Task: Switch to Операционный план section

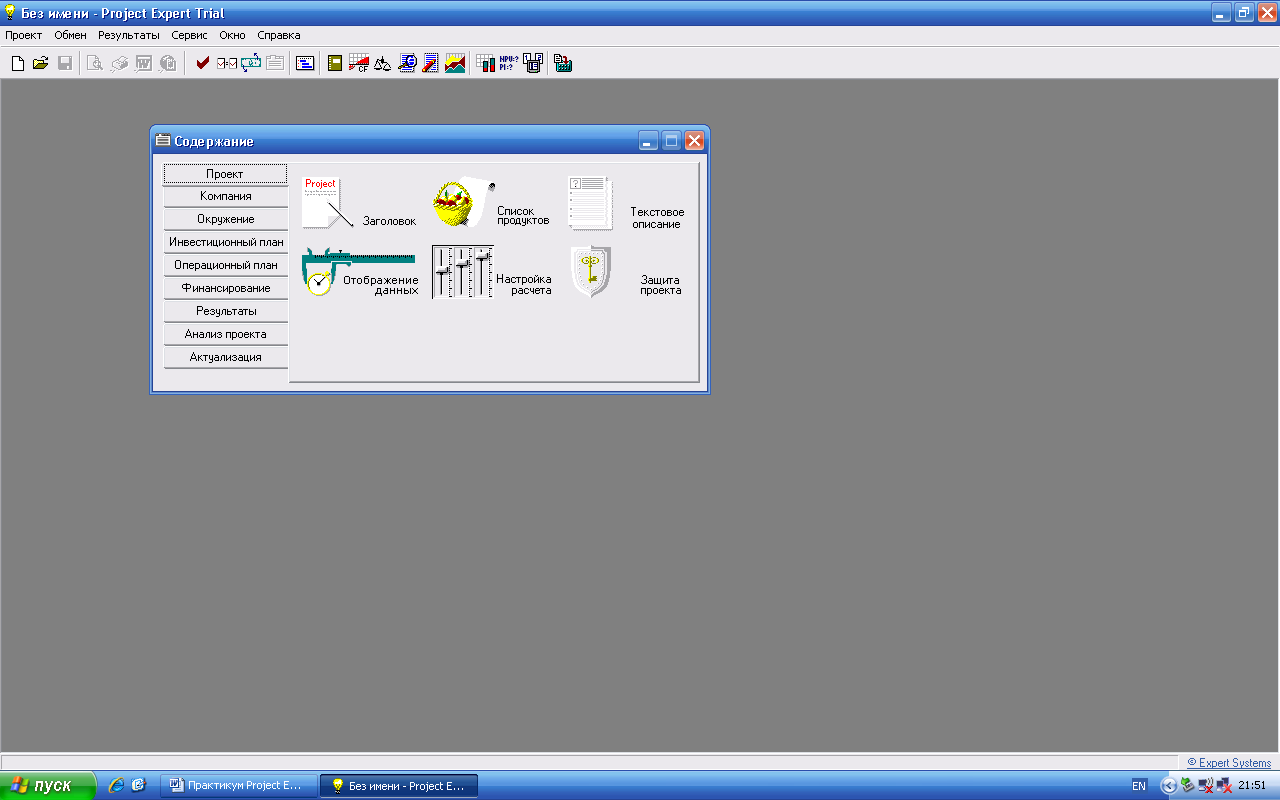Action: tap(226, 265)
